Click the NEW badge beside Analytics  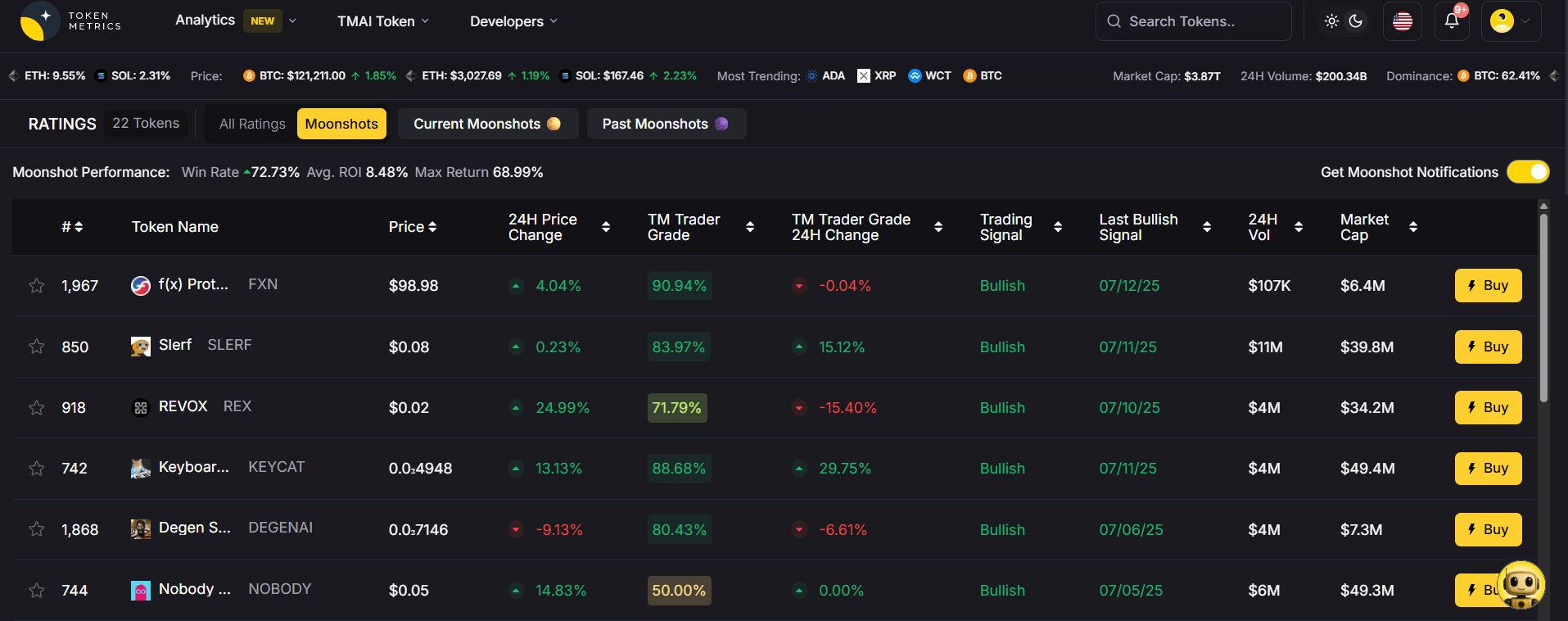point(263,20)
